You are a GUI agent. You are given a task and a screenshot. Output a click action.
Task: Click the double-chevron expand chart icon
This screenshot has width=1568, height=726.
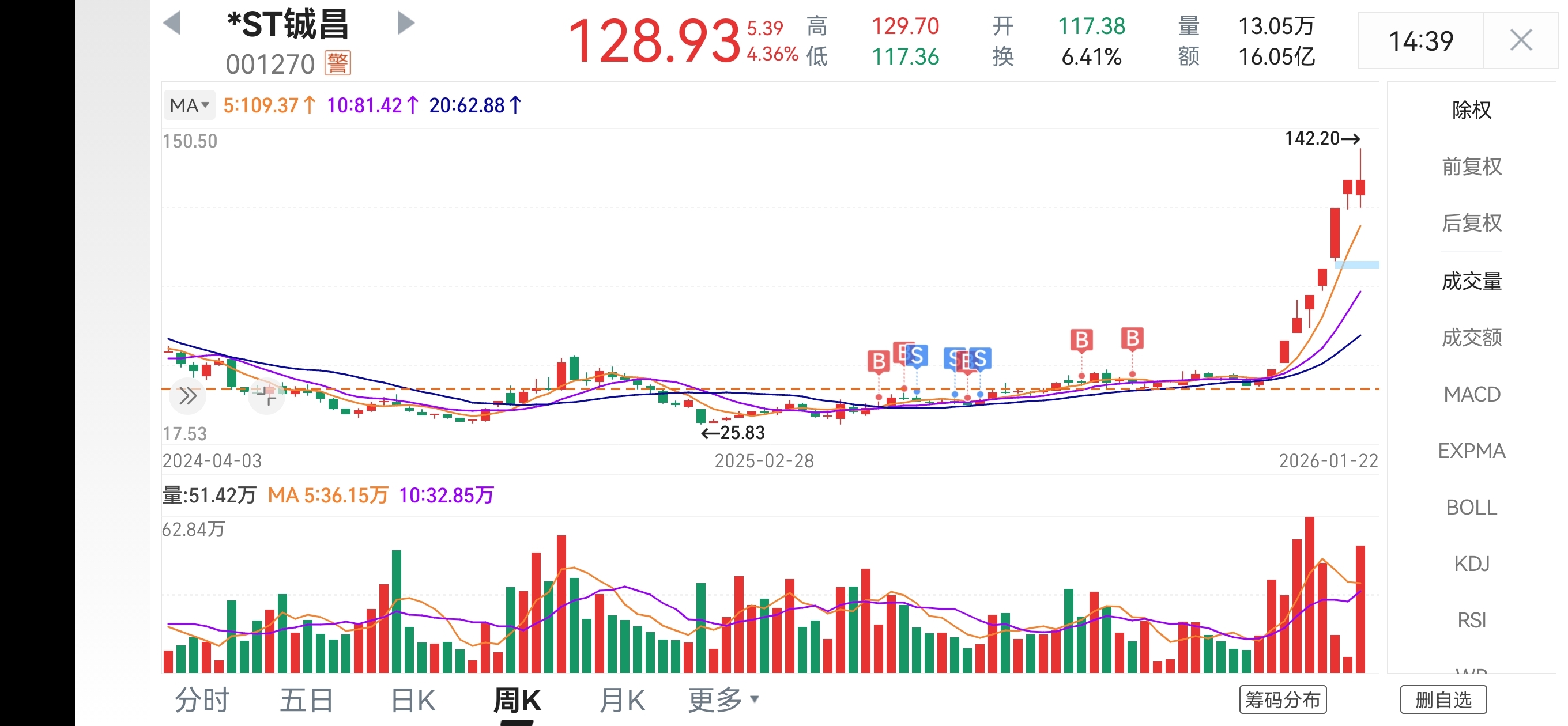(x=187, y=396)
